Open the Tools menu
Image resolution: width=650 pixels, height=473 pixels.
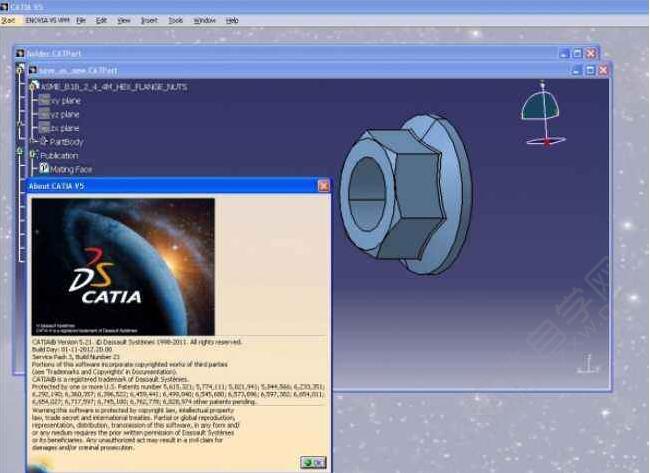coord(175,20)
